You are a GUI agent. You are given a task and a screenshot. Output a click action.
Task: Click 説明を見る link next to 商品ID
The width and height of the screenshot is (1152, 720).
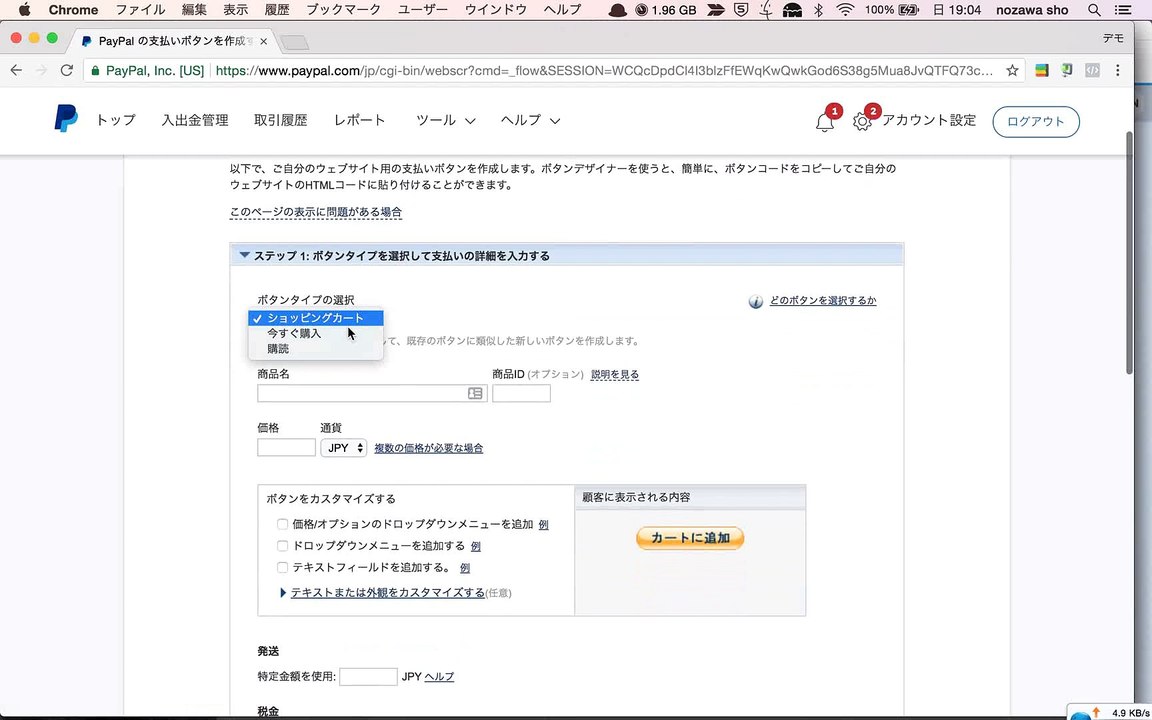(615, 374)
